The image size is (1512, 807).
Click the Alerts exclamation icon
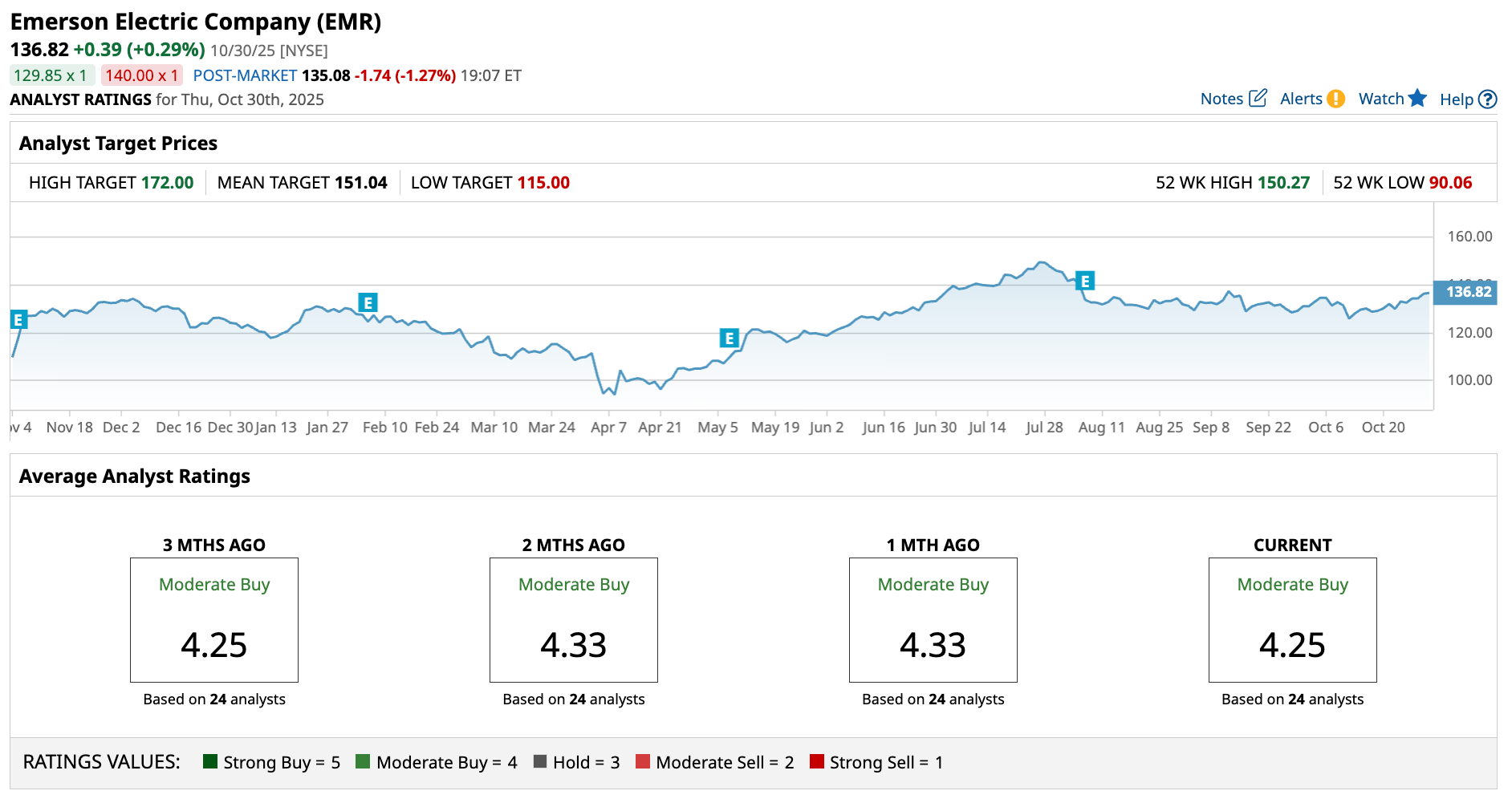click(x=1335, y=99)
